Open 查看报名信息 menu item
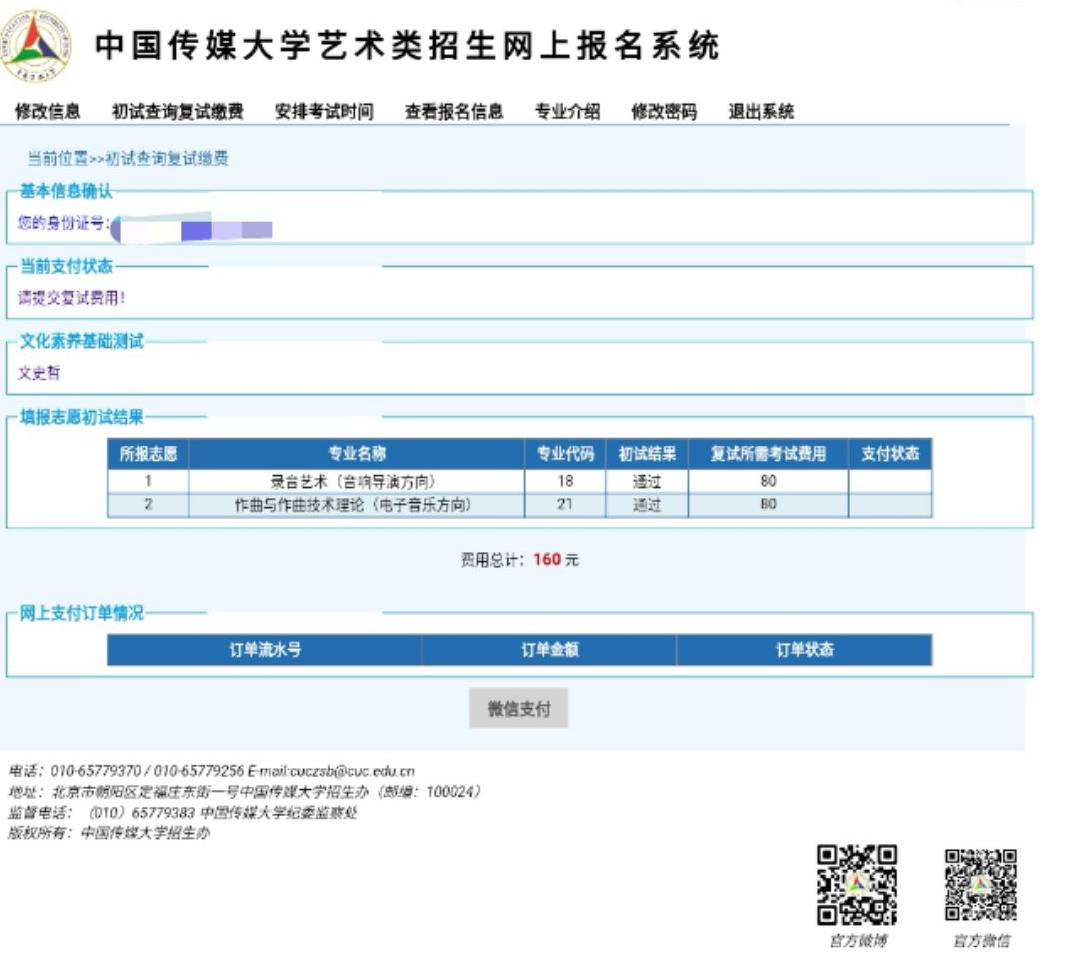The width and height of the screenshot is (1076, 957). (x=454, y=111)
